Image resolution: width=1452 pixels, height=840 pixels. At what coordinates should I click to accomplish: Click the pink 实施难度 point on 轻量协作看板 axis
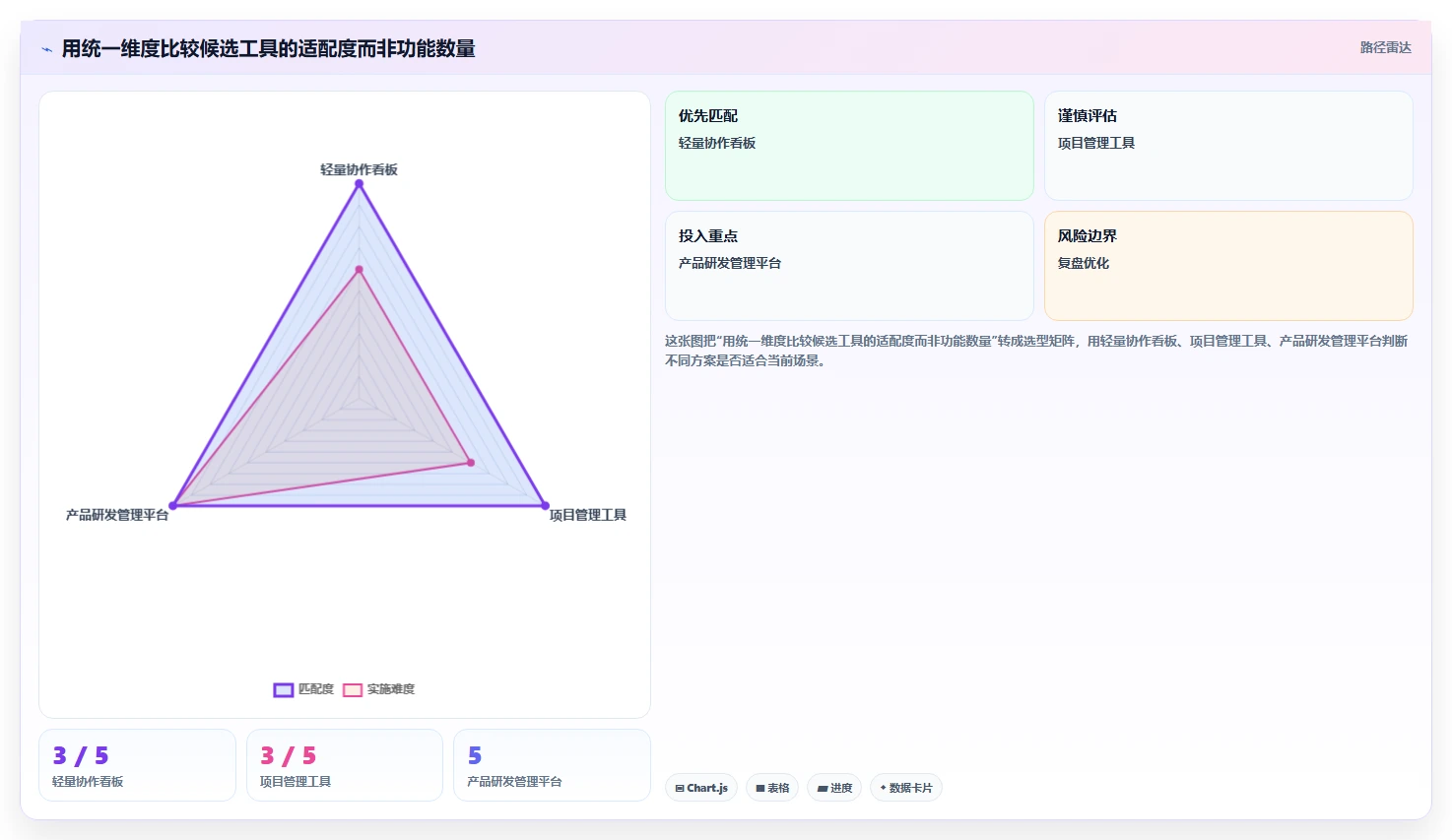click(359, 269)
